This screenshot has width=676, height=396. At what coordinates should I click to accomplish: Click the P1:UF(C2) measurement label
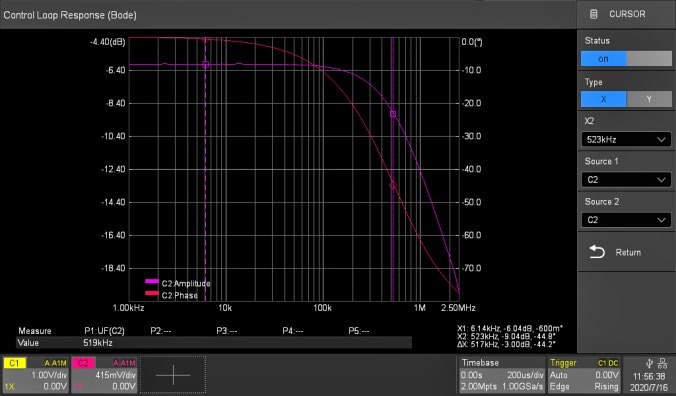[x=104, y=331]
